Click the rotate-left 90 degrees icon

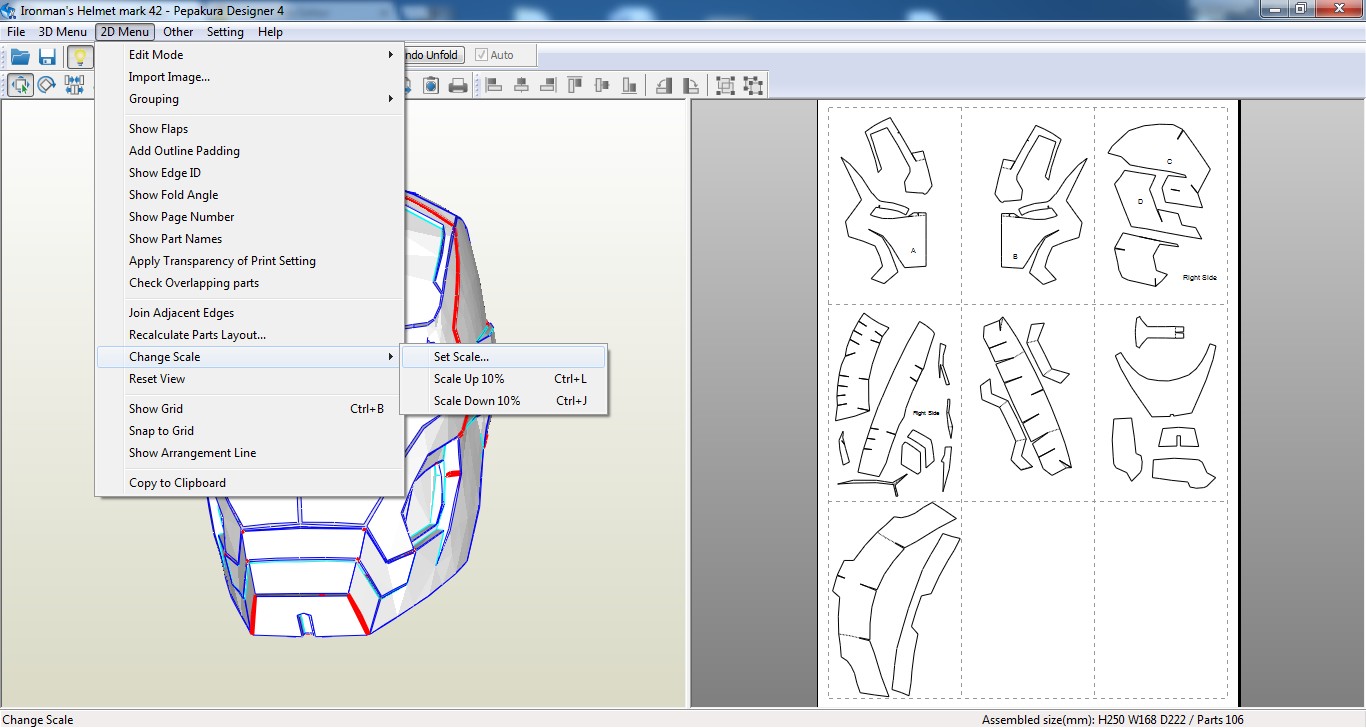pyautogui.click(x=664, y=85)
